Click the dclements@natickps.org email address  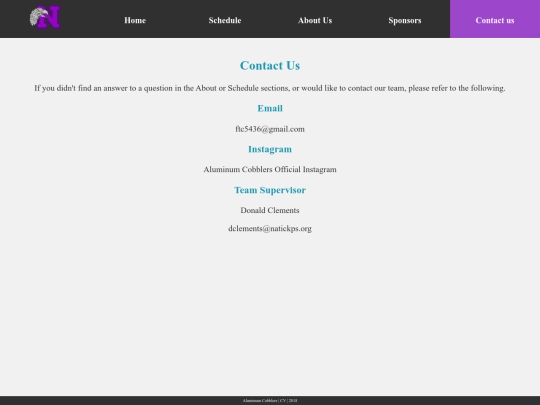pos(270,229)
